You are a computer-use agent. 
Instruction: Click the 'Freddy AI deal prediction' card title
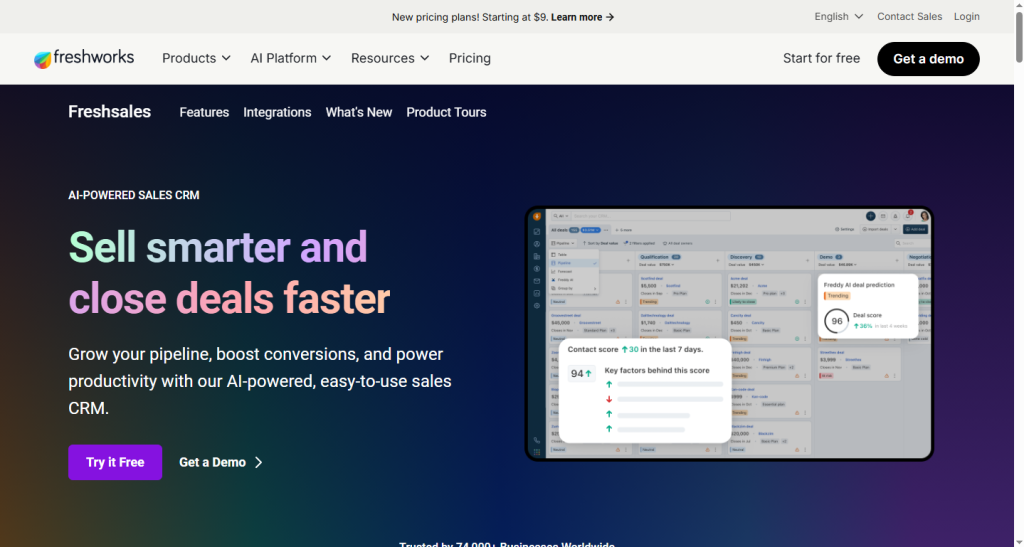[859, 285]
